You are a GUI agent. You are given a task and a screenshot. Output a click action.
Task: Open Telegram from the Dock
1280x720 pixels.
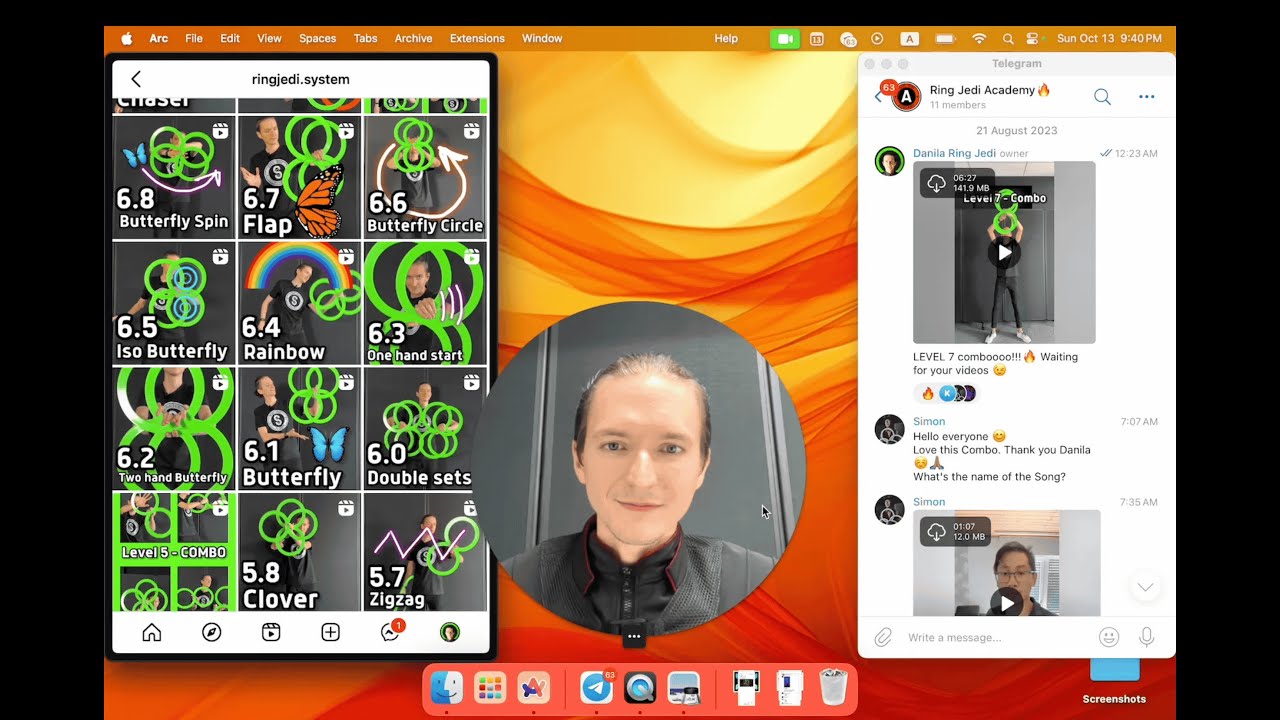tap(597, 688)
